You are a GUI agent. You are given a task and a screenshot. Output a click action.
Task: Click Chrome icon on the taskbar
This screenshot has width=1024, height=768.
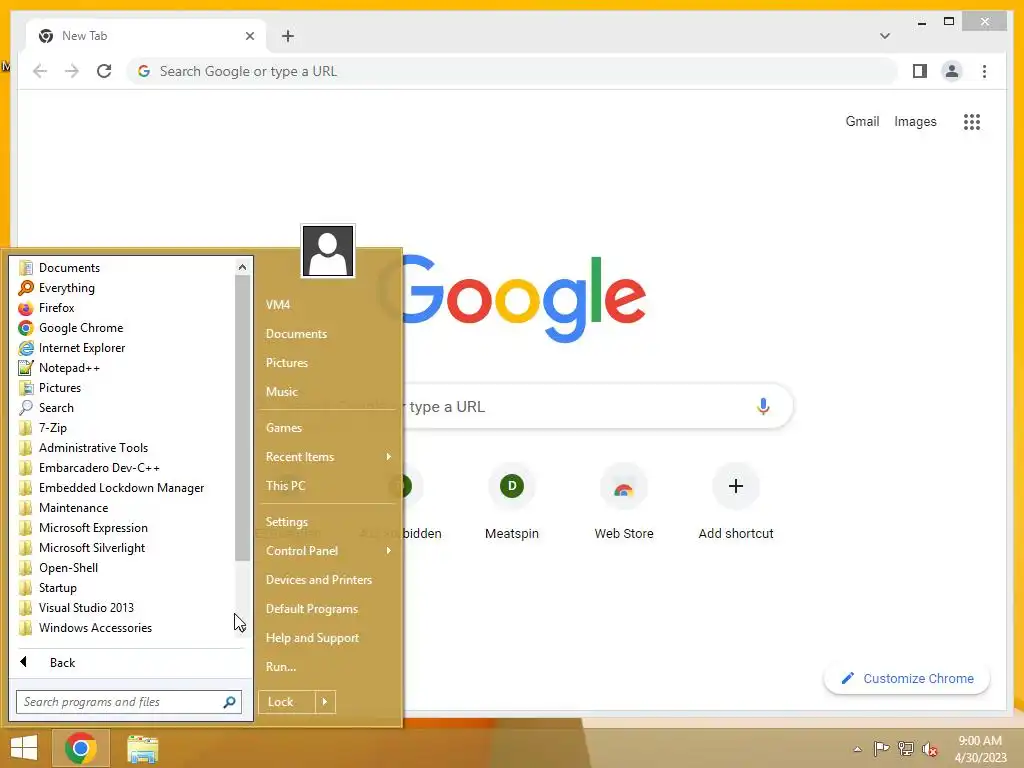click(81, 748)
